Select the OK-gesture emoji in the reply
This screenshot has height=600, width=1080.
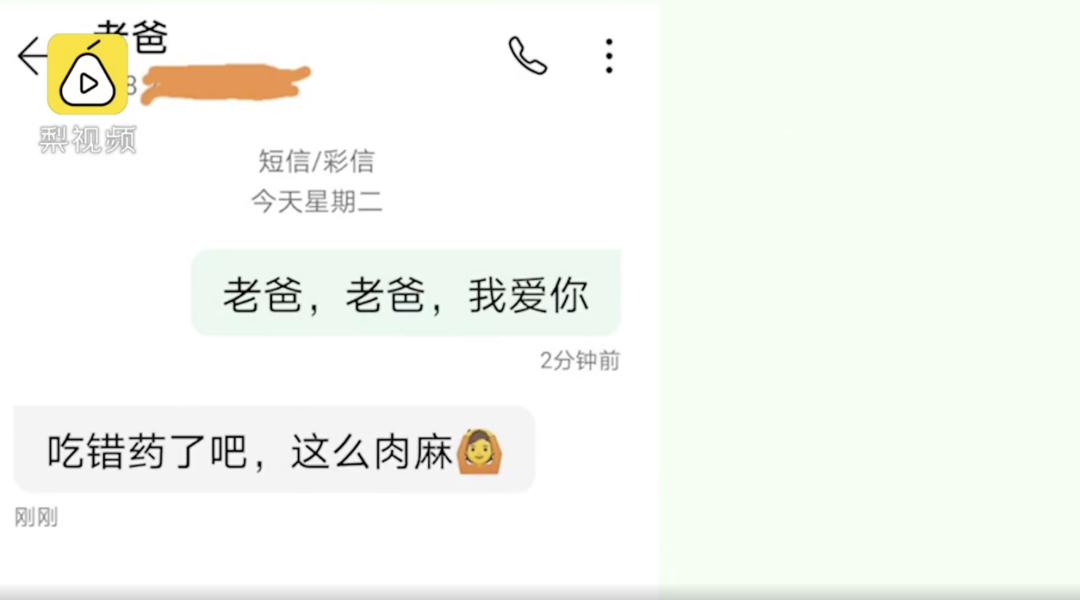point(479,452)
